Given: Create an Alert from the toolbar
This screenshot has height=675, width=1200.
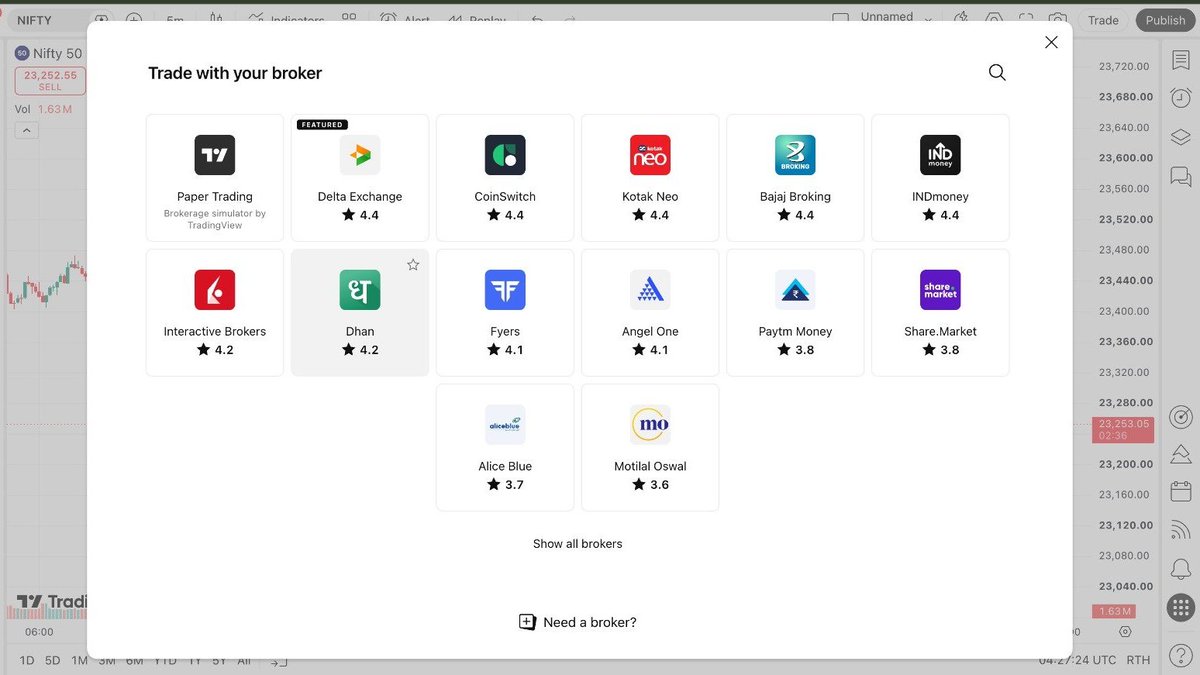Looking at the screenshot, I should 404,20.
